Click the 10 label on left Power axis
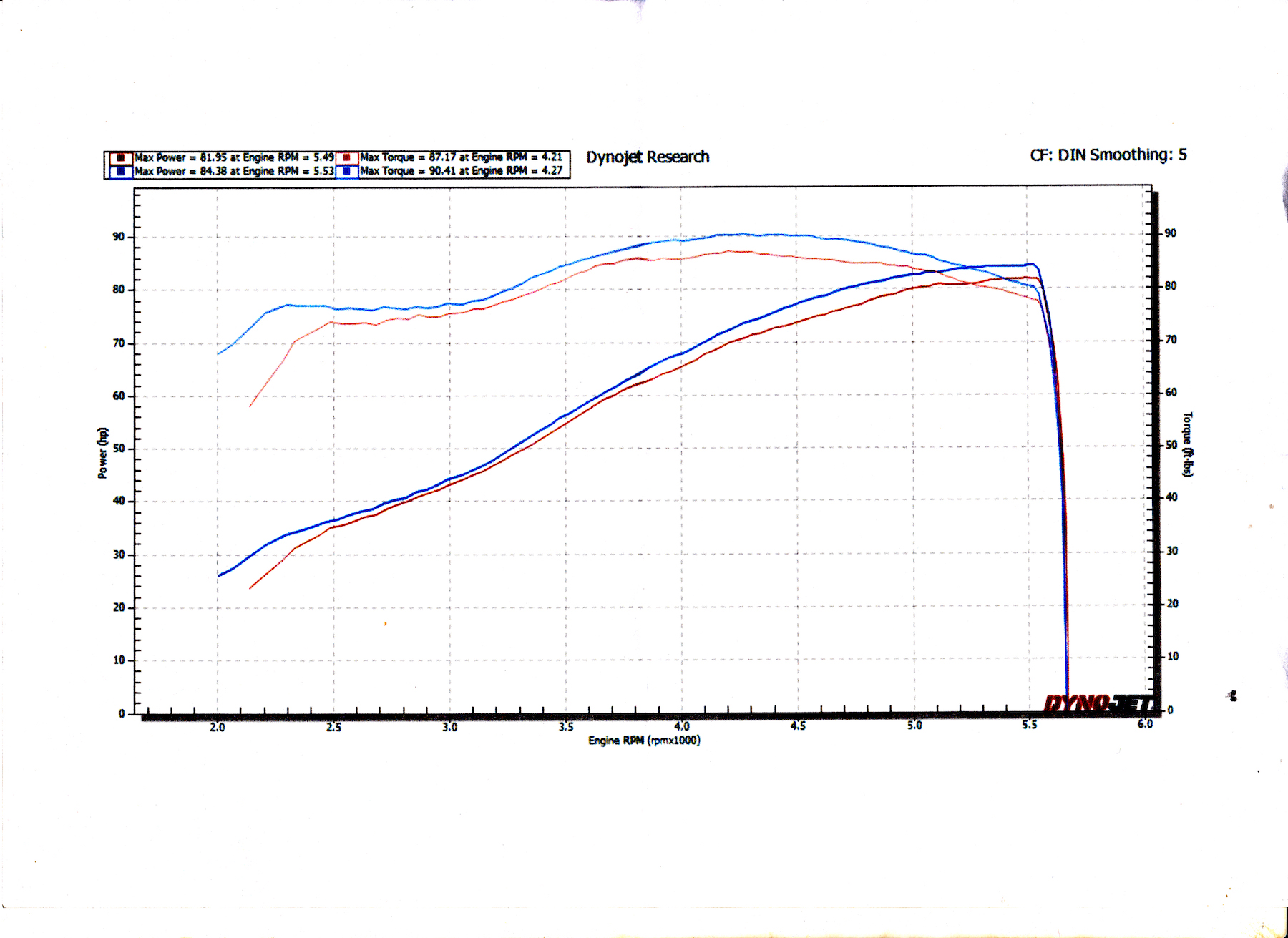Image resolution: width=1288 pixels, height=938 pixels. click(118, 660)
